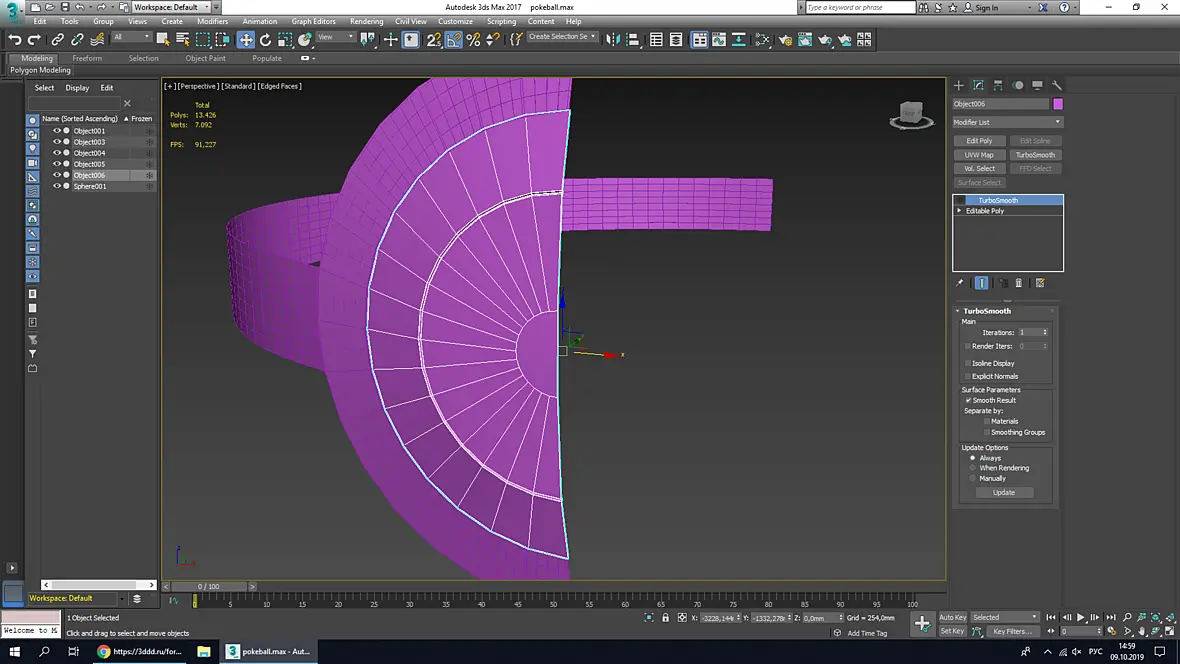Click the TurboSmooth Update button
The height and width of the screenshot is (664, 1180).
click(x=1004, y=492)
